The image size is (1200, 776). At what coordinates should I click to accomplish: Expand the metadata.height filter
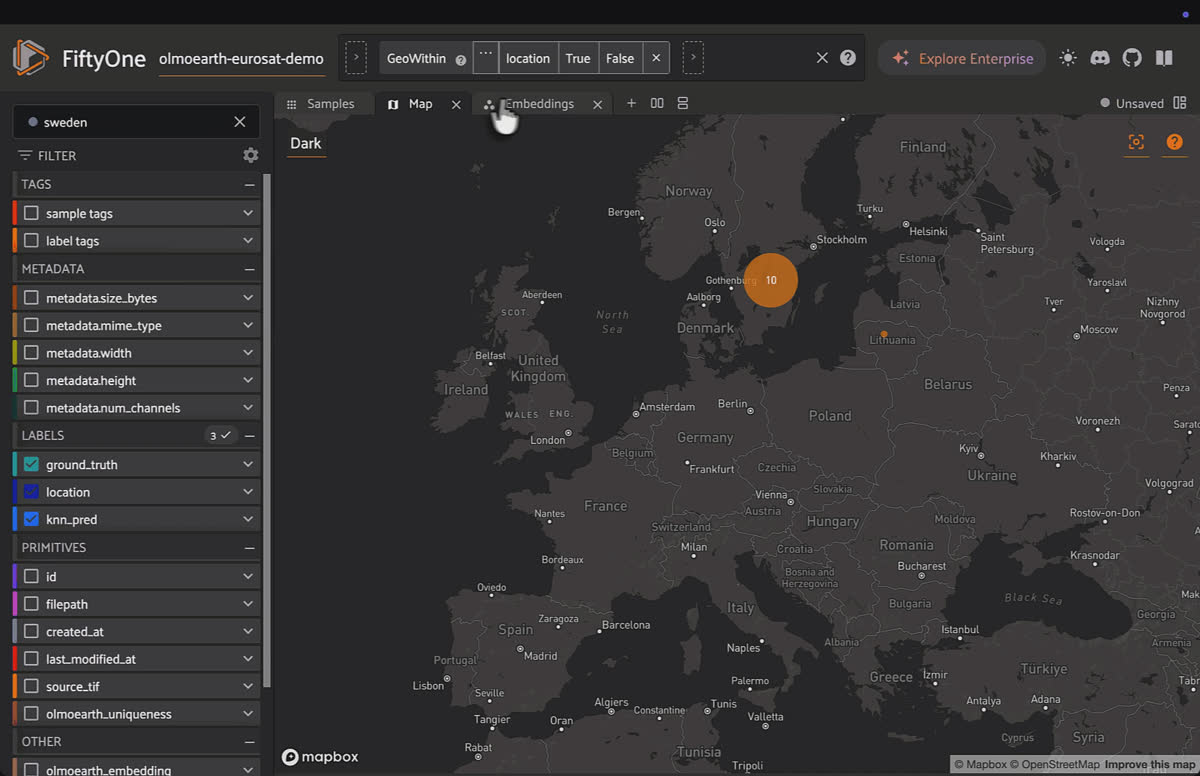coord(248,381)
